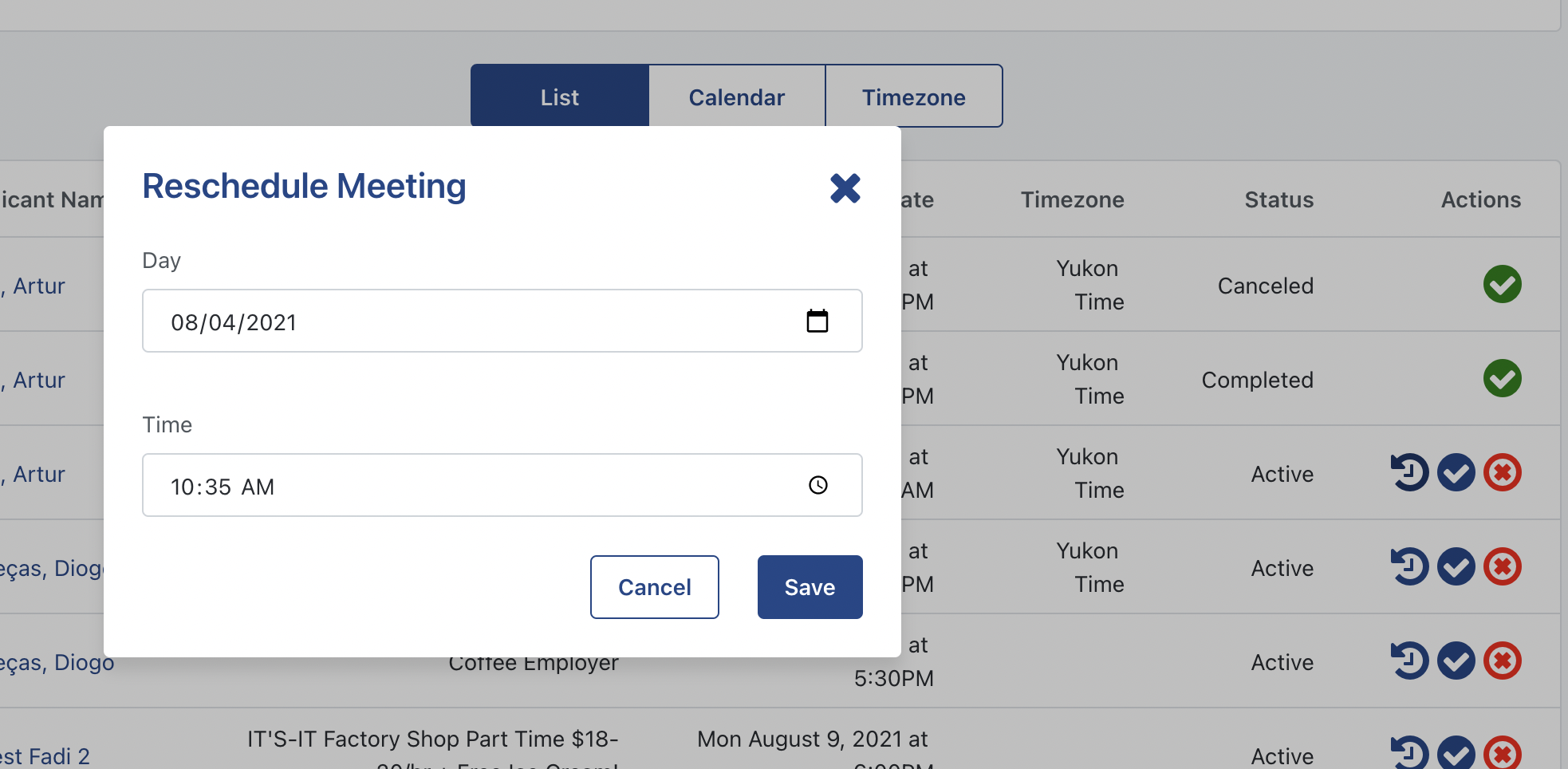
Task: Click the Day date input 08/04/2021
Action: point(502,321)
